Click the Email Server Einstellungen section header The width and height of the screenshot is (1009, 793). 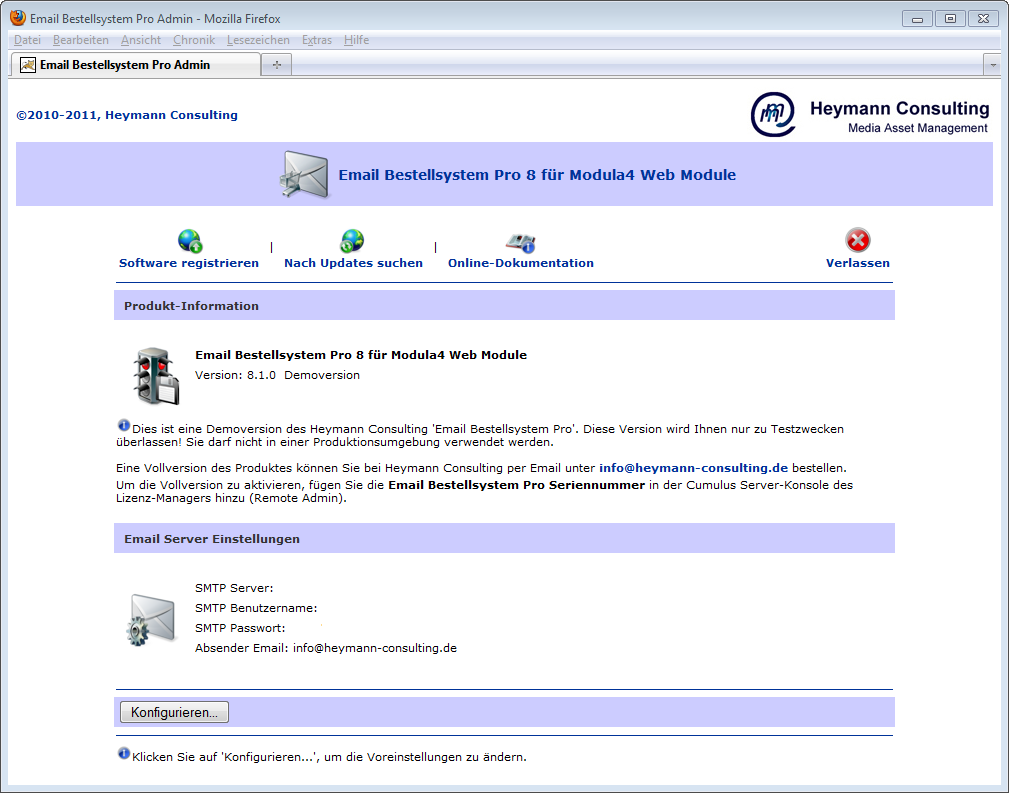[504, 538]
